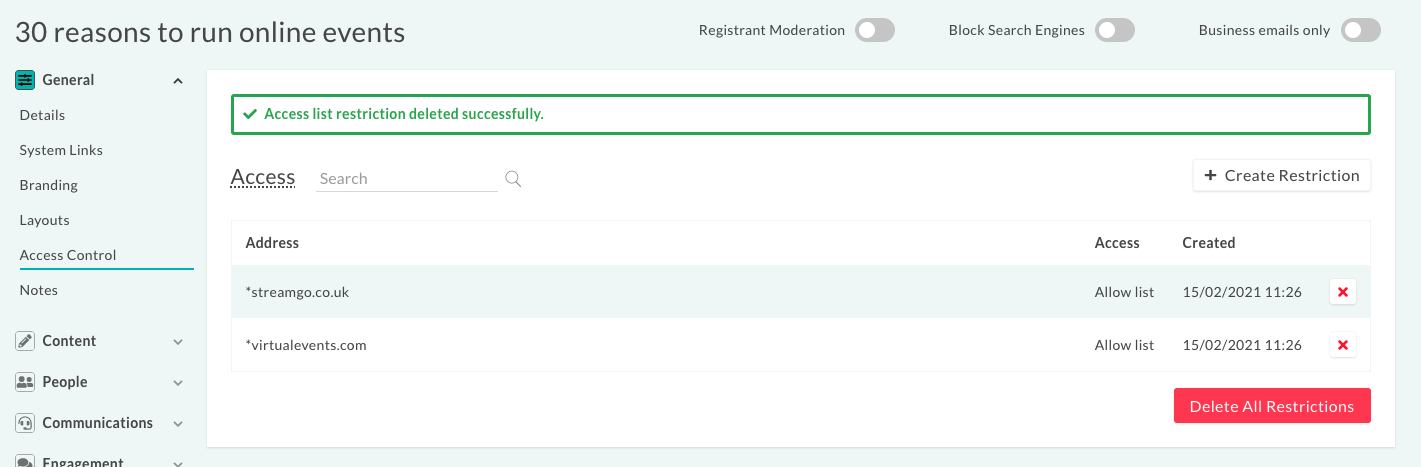Click the Delete All Restrictions button

1272,406
